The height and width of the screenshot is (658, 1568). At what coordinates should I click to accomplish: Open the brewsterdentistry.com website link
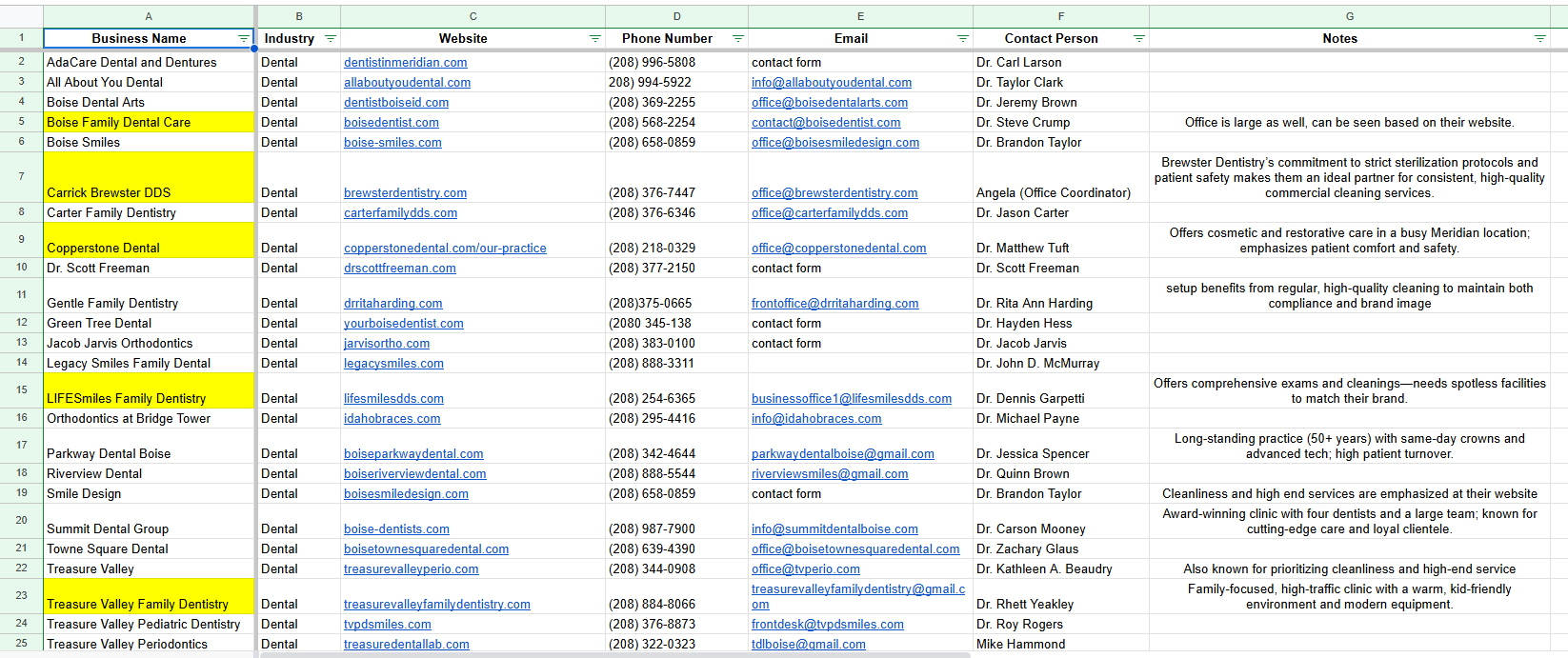(406, 193)
